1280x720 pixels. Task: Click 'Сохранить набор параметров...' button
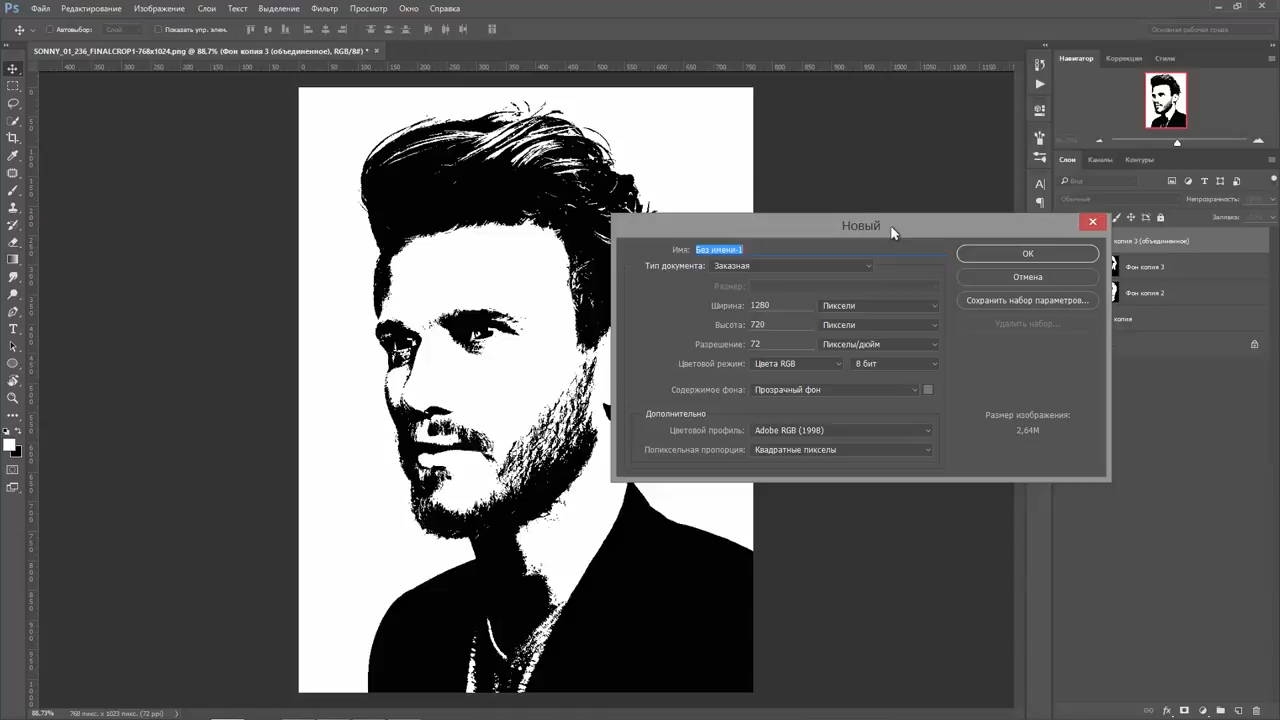[x=1028, y=300]
